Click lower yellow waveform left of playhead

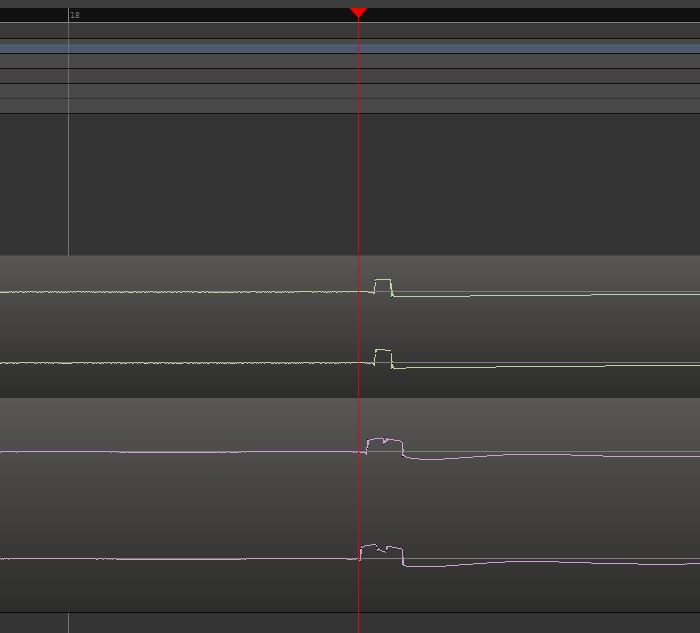click(200, 363)
